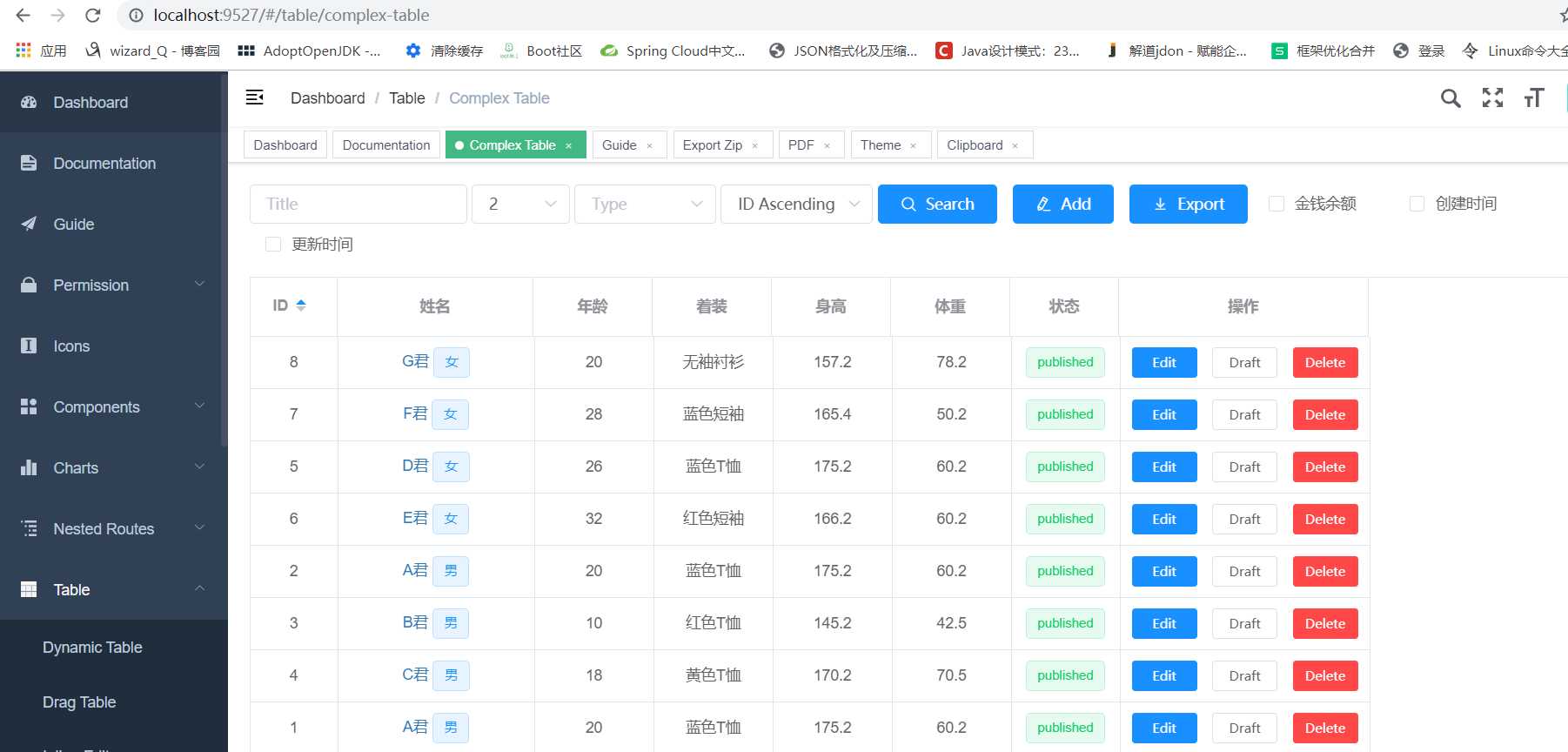Screen dimensions: 1568x752
Task: Open the importance dropdown showing 2
Action: [x=520, y=204]
